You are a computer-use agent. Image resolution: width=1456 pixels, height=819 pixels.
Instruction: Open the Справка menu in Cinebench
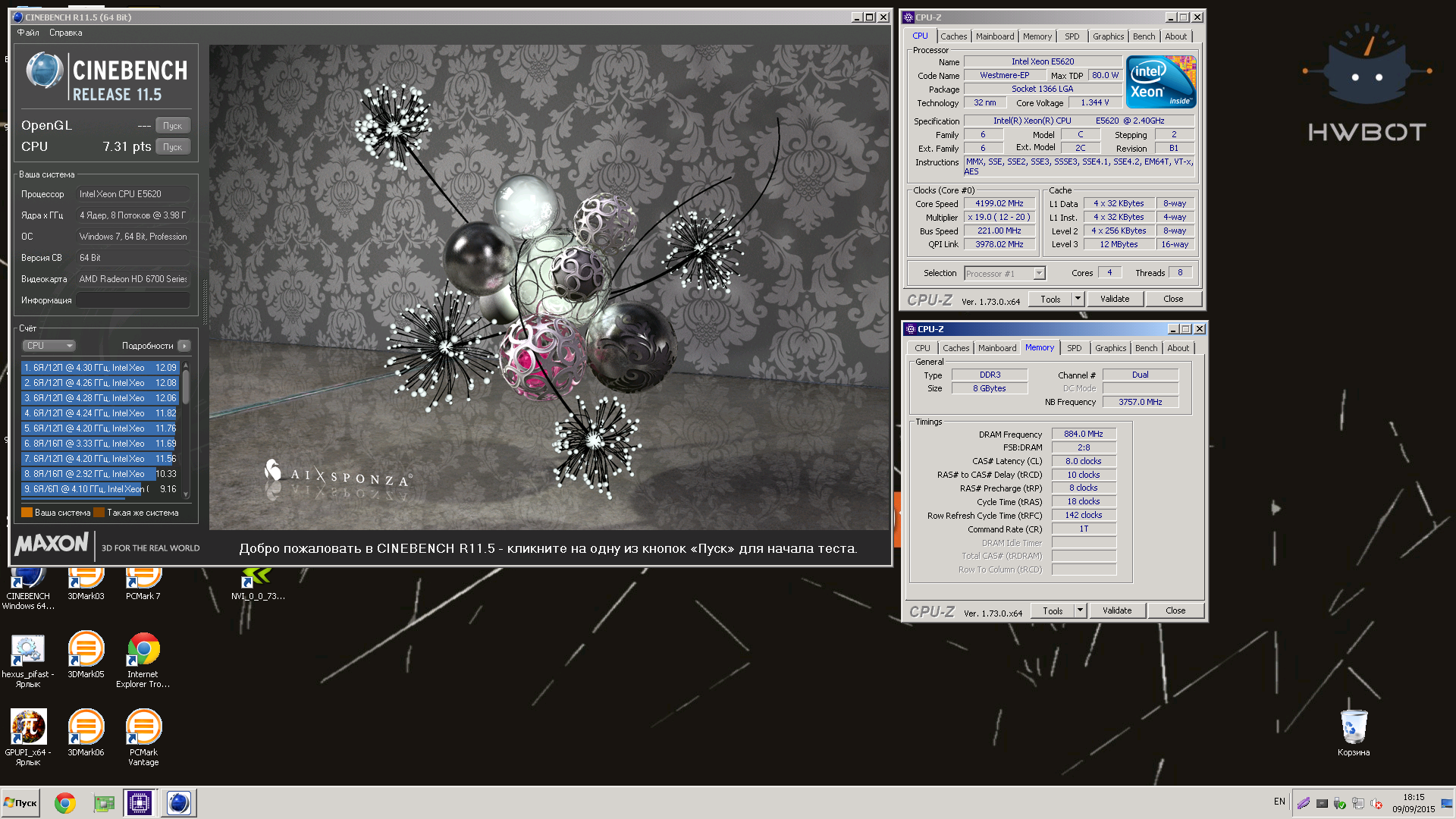pyautogui.click(x=66, y=33)
